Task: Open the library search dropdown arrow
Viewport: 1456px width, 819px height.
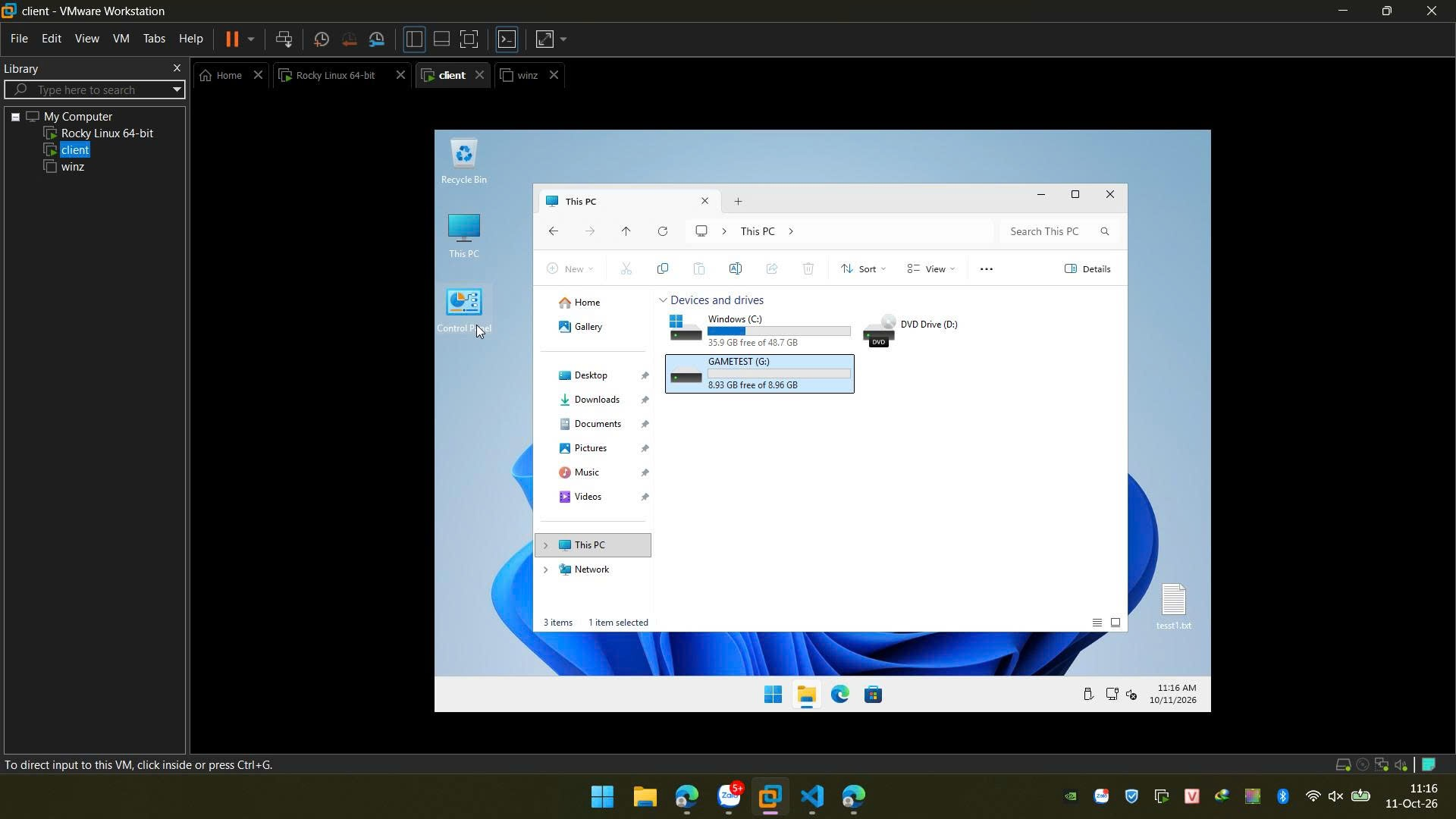Action: (x=177, y=89)
